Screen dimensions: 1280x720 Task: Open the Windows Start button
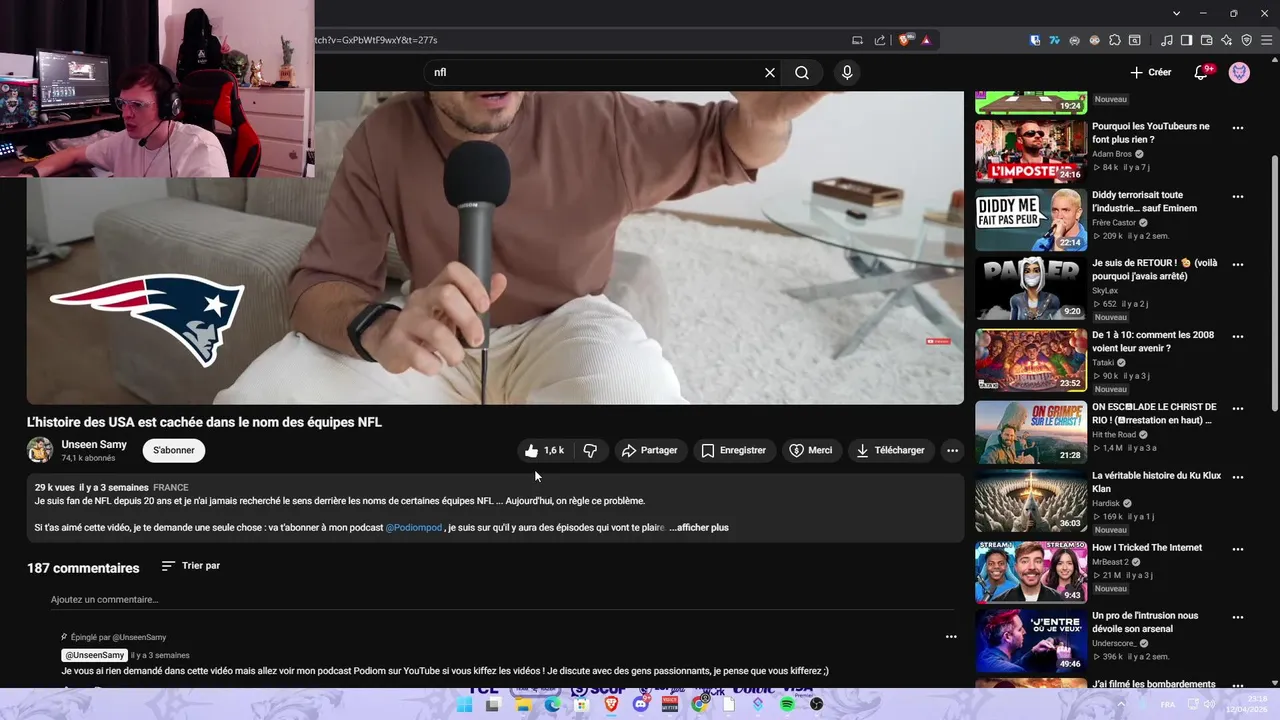[x=464, y=705]
